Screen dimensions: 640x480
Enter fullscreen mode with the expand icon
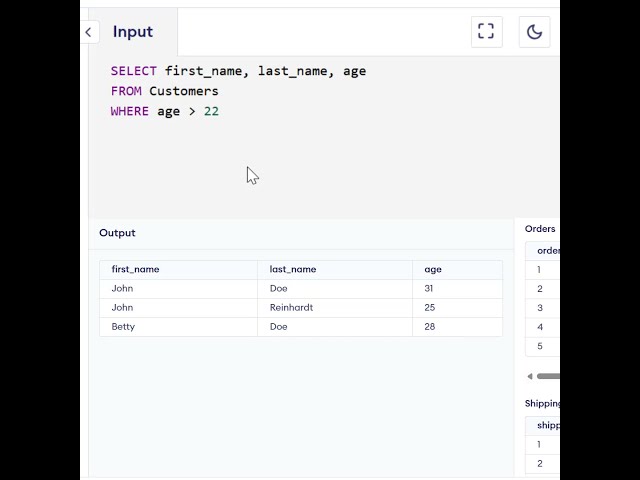point(486,31)
